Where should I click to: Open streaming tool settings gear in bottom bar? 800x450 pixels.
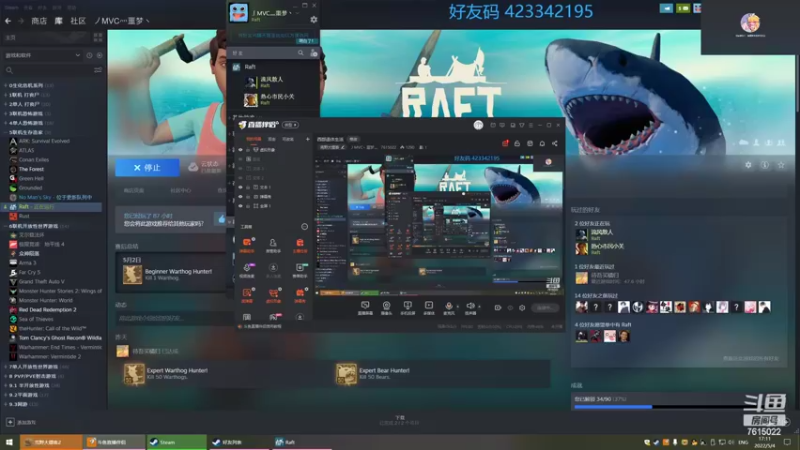coord(522,308)
